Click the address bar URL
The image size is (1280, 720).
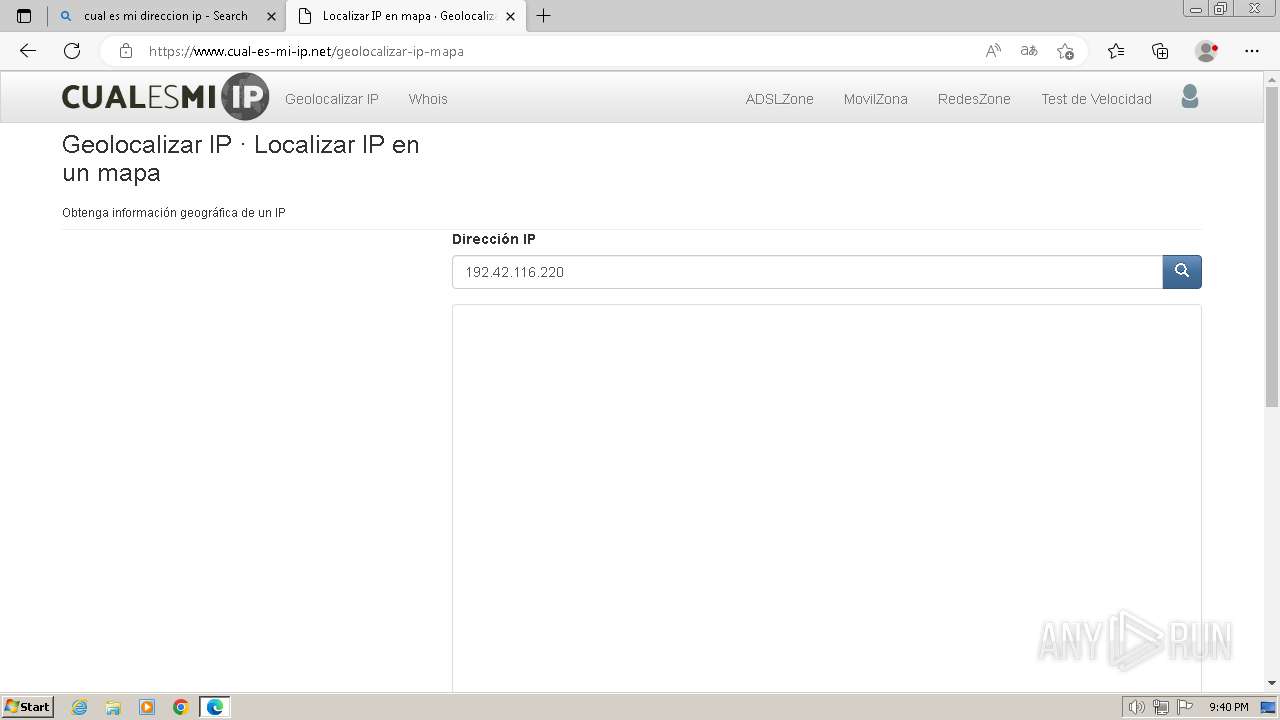tap(306, 51)
